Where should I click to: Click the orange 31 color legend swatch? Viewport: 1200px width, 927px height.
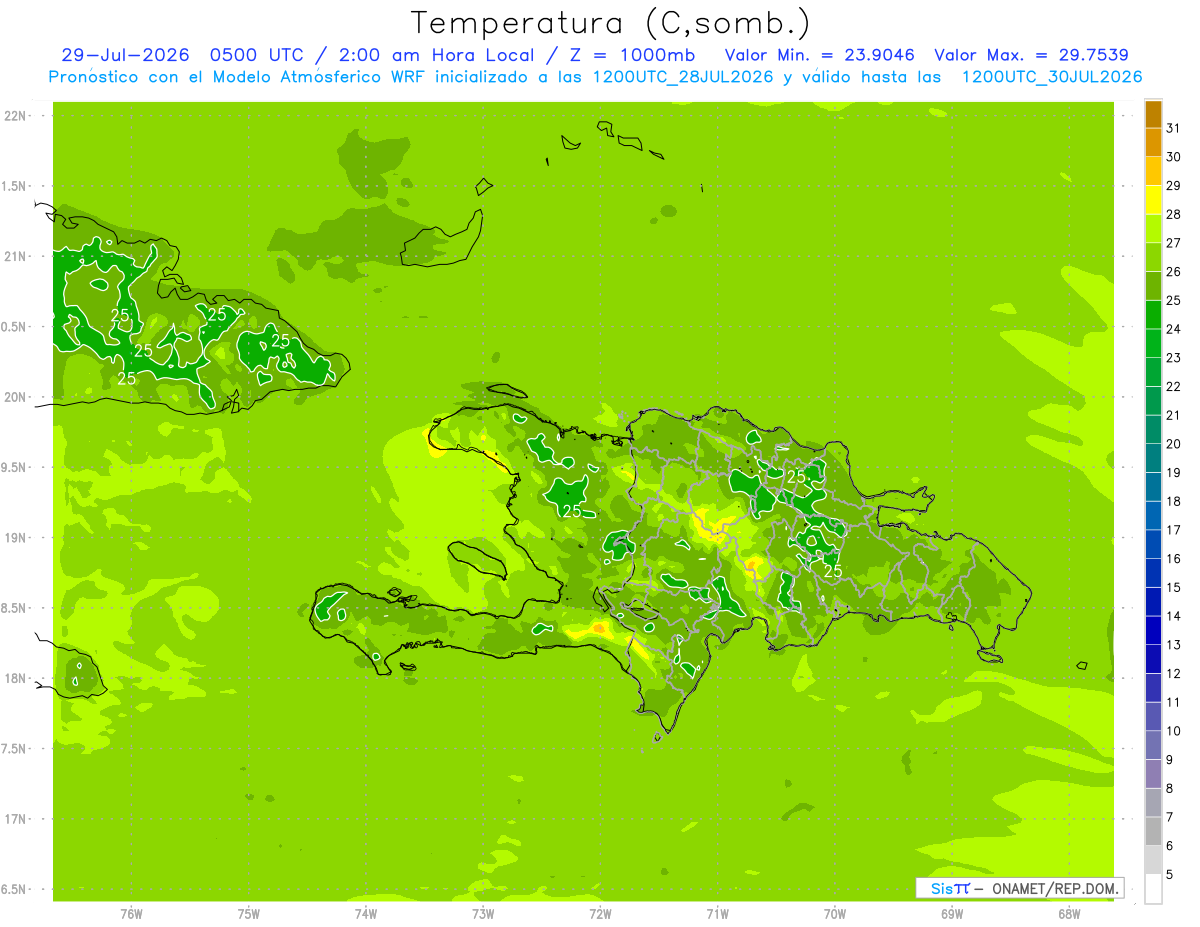[x=1153, y=114]
